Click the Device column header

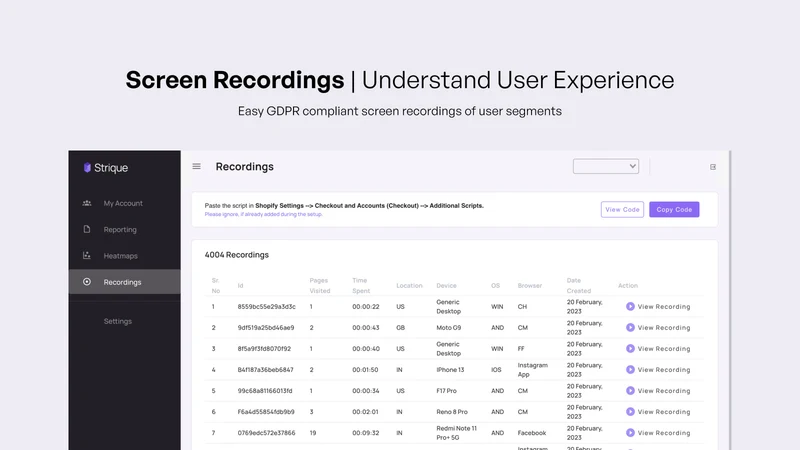(x=446, y=285)
